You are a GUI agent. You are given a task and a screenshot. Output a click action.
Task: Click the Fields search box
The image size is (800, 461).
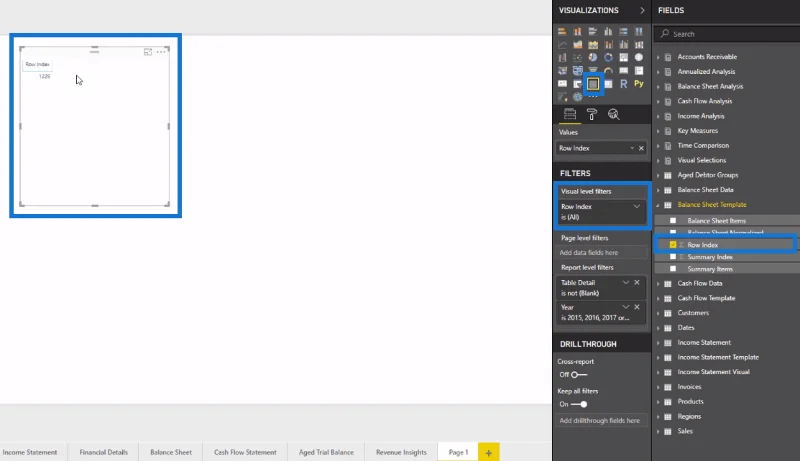tap(727, 34)
